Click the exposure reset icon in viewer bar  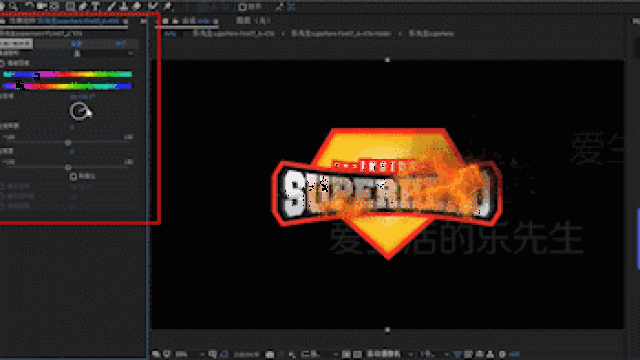(x=502, y=354)
